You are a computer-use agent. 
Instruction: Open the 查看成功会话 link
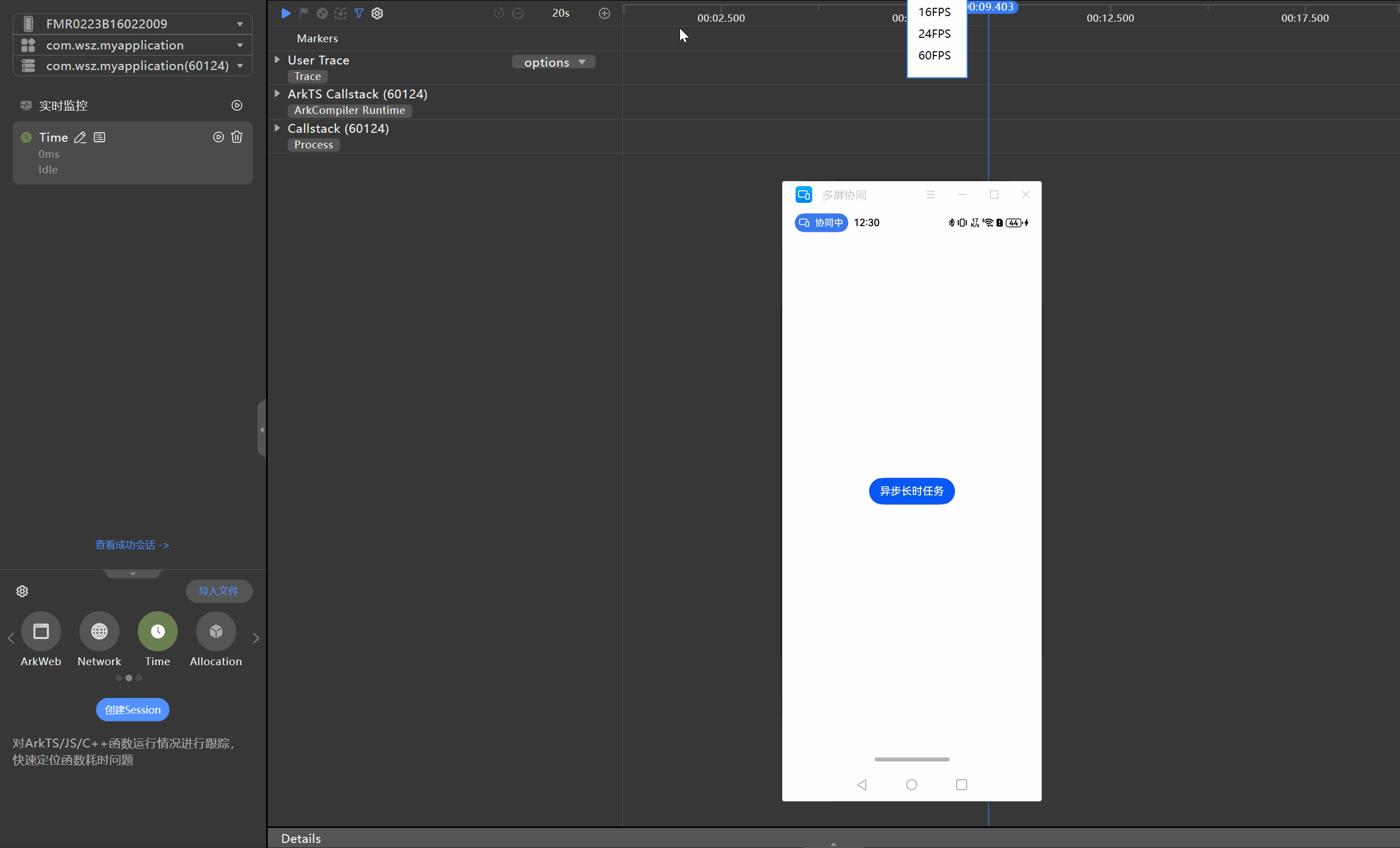tap(132, 545)
